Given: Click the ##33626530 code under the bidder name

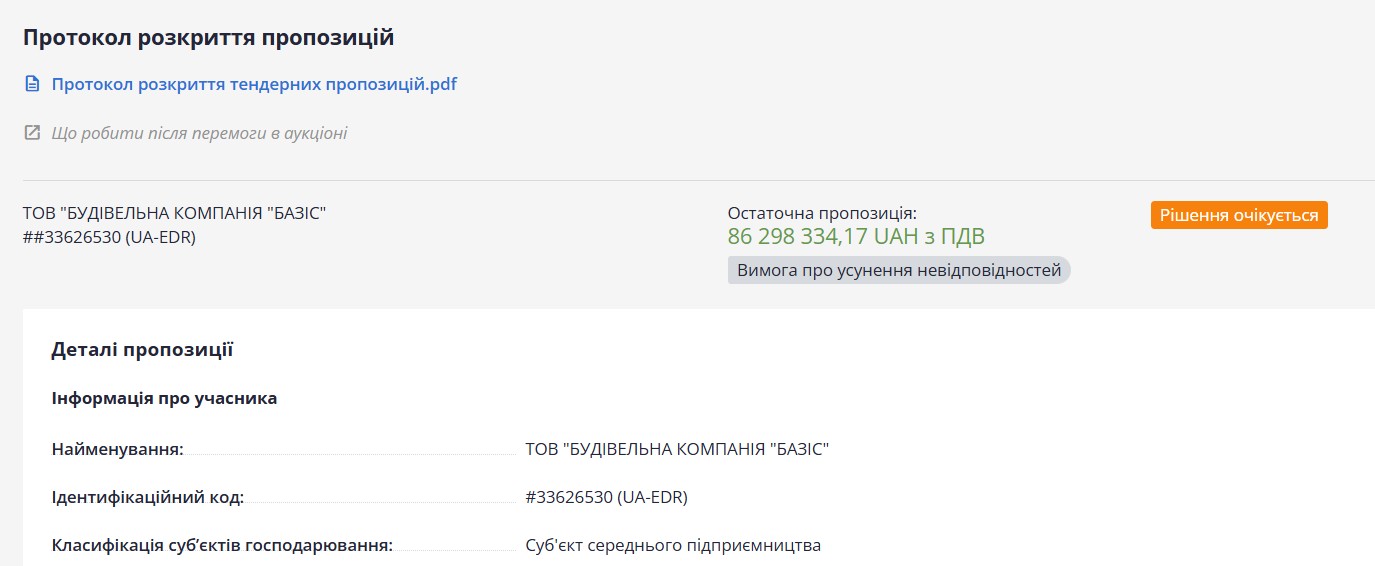Looking at the screenshot, I should (x=109, y=237).
